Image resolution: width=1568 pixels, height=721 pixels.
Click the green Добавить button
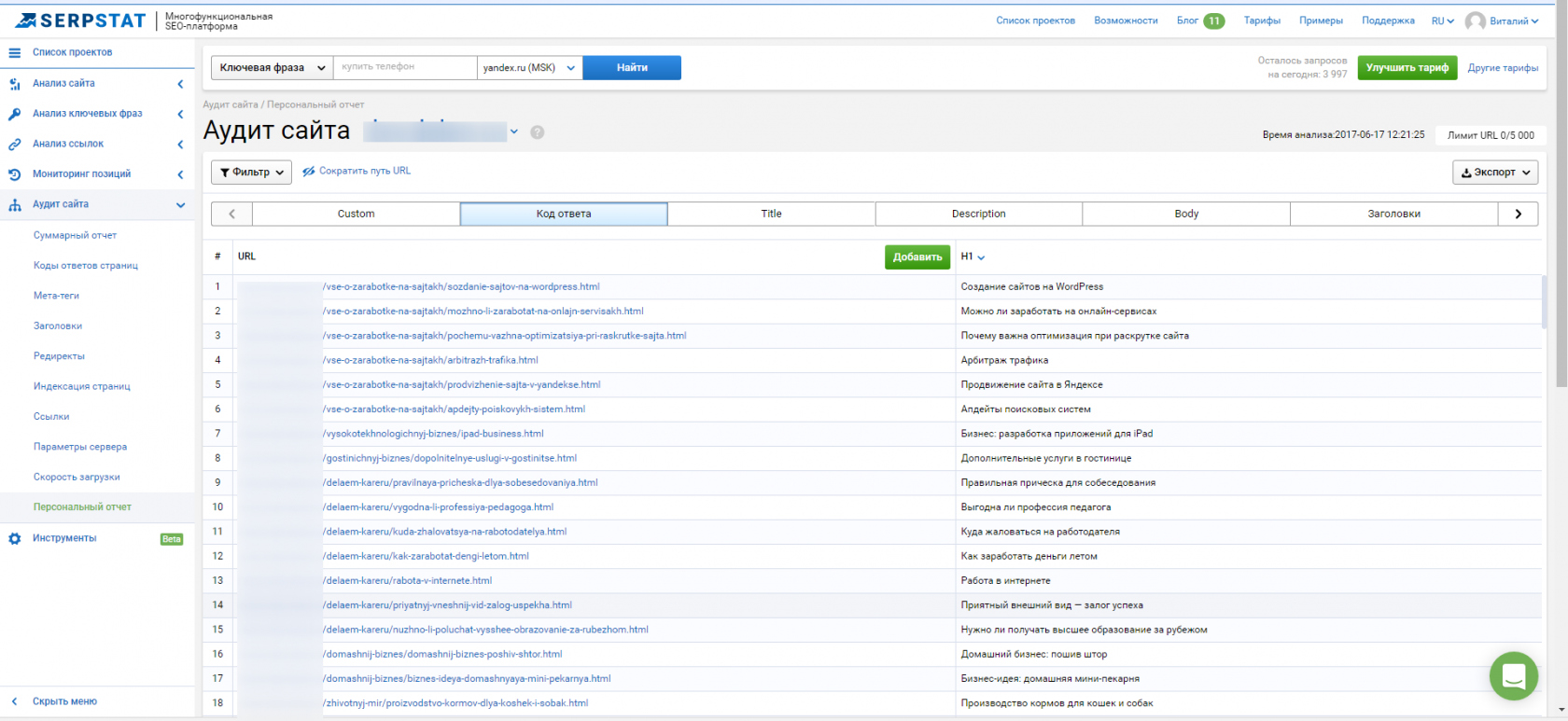(x=917, y=257)
